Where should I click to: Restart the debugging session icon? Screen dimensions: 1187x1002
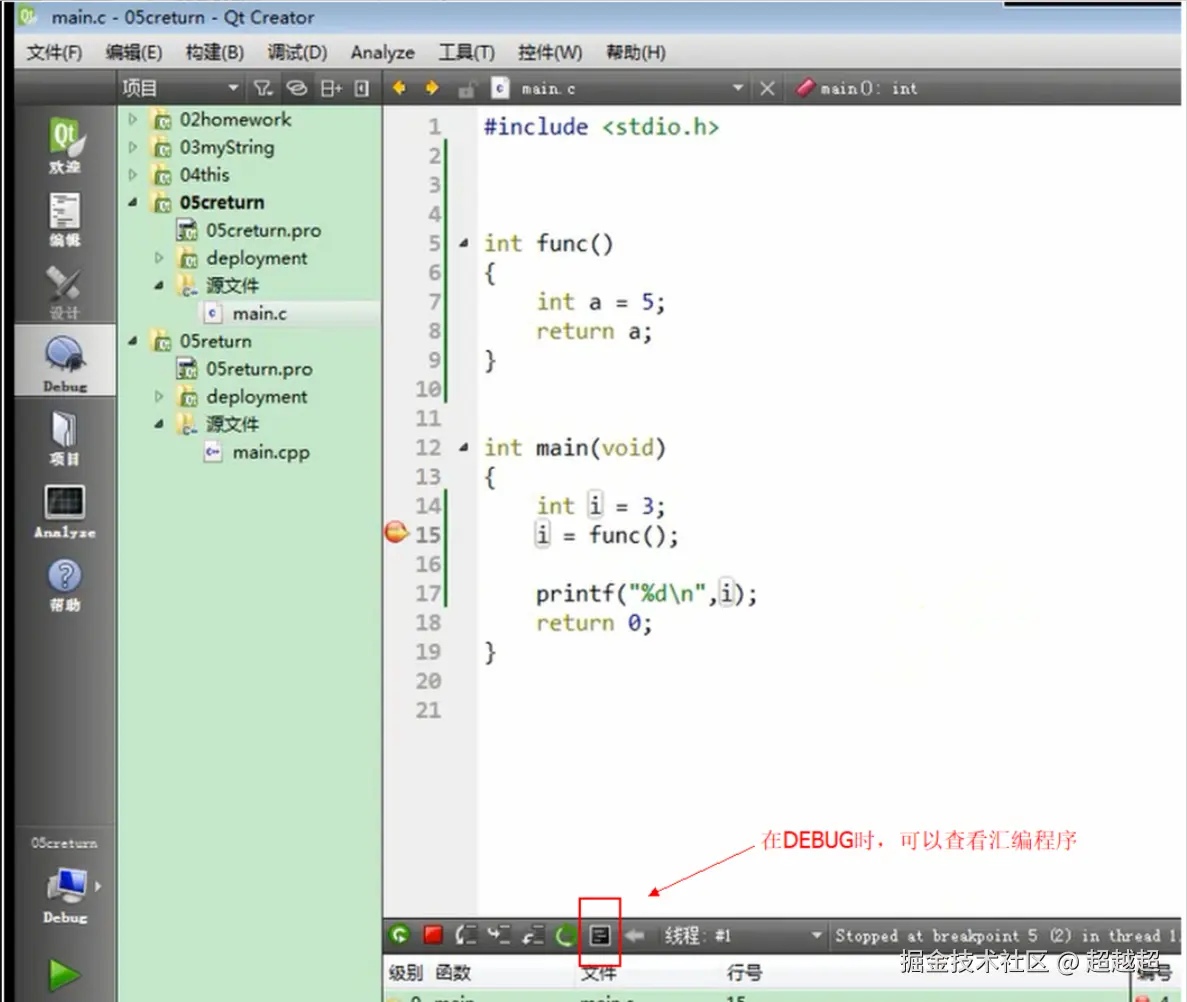[565, 935]
